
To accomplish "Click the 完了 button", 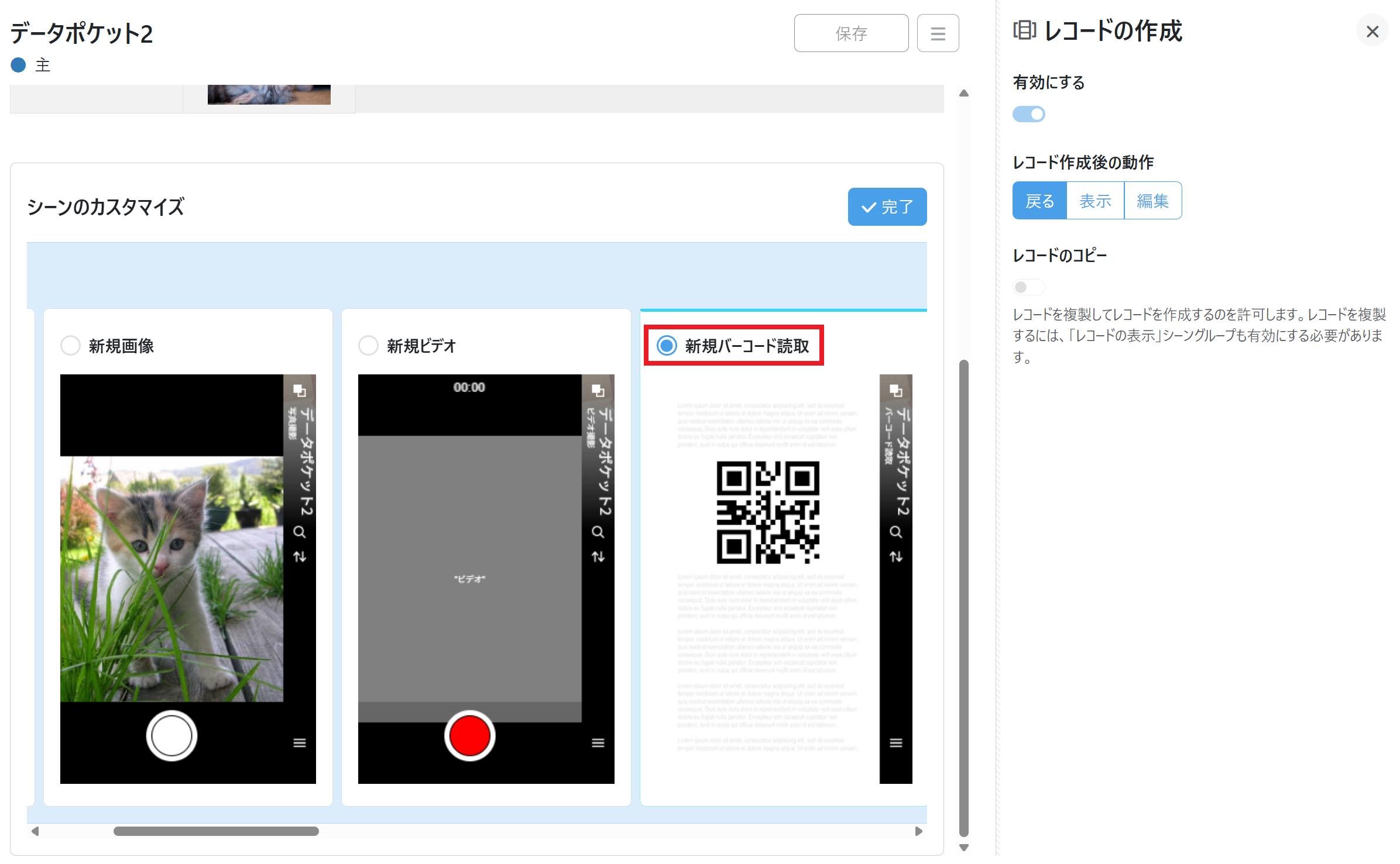I will (x=887, y=206).
